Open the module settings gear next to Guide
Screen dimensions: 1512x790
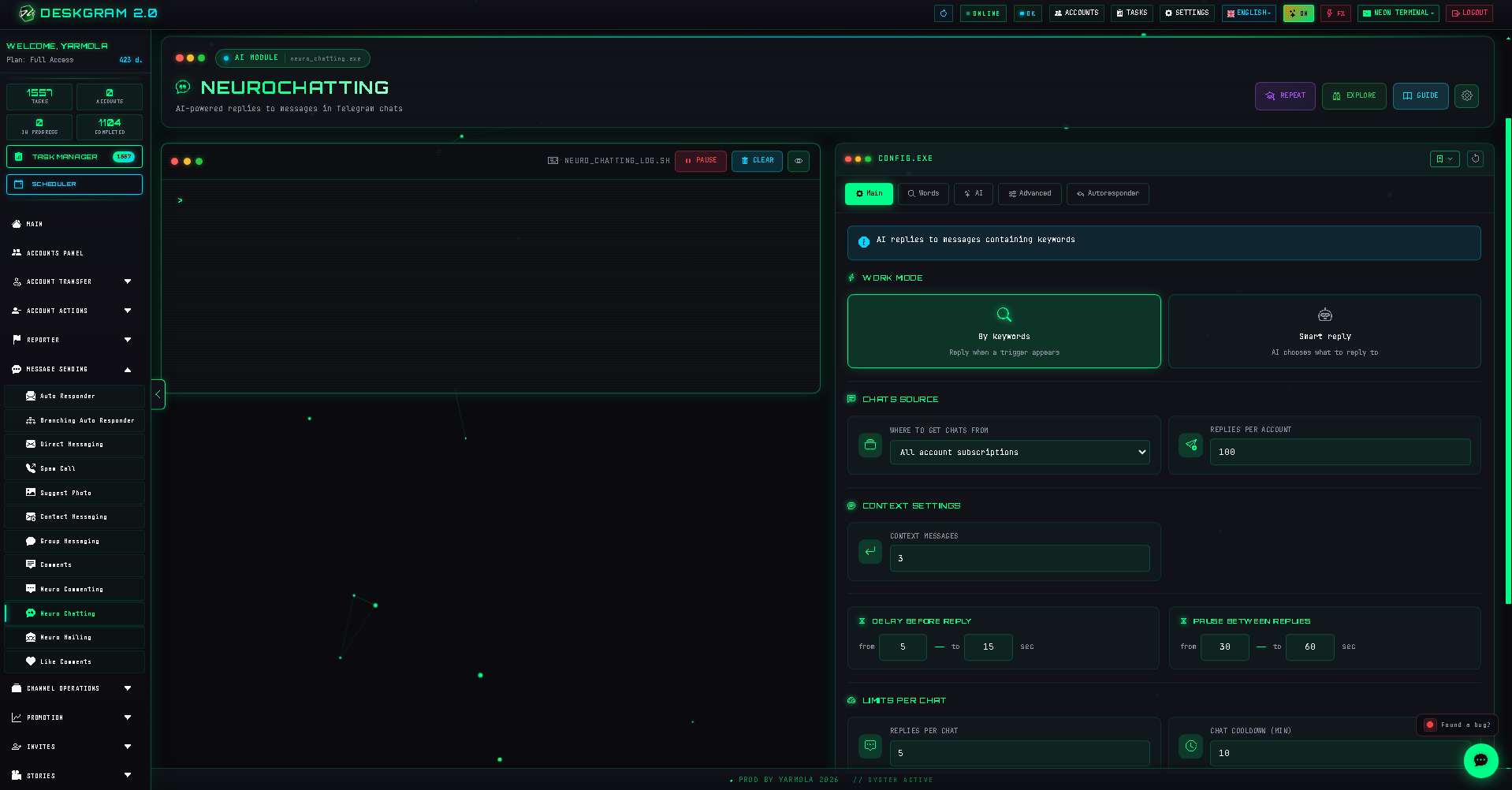(1466, 96)
